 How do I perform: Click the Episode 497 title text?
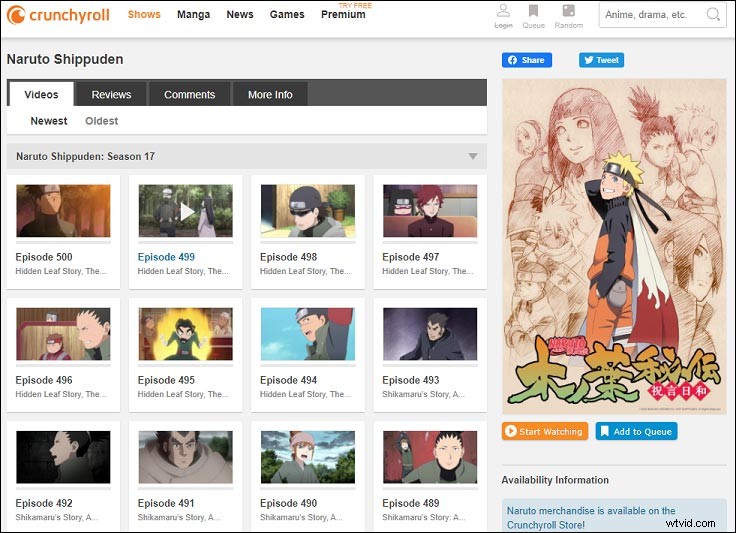411,257
